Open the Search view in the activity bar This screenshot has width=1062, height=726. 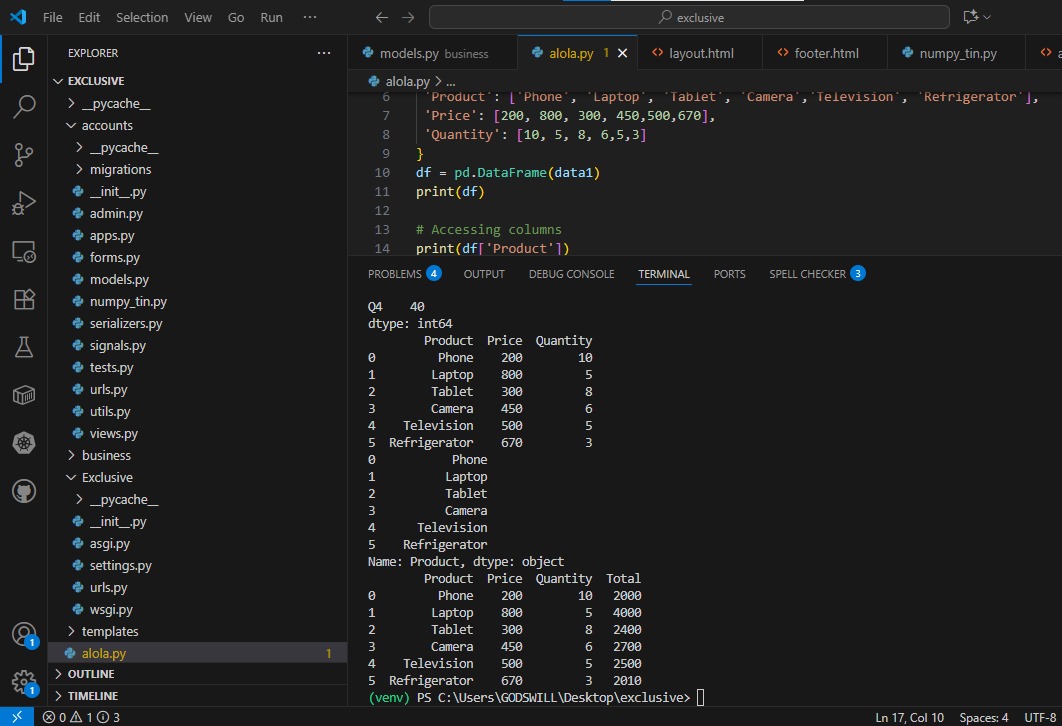(x=23, y=106)
